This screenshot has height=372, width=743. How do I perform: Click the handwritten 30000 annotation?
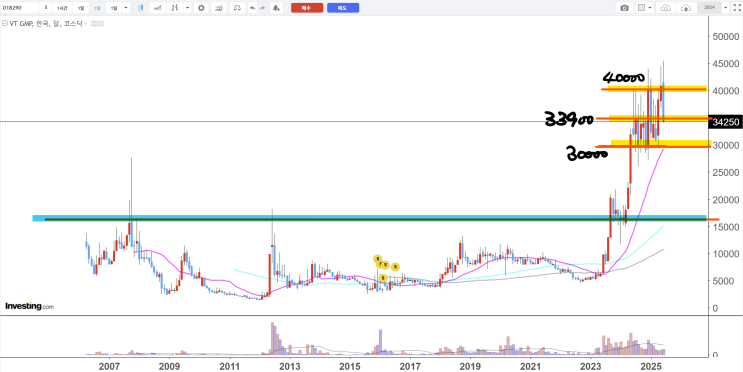click(x=587, y=154)
